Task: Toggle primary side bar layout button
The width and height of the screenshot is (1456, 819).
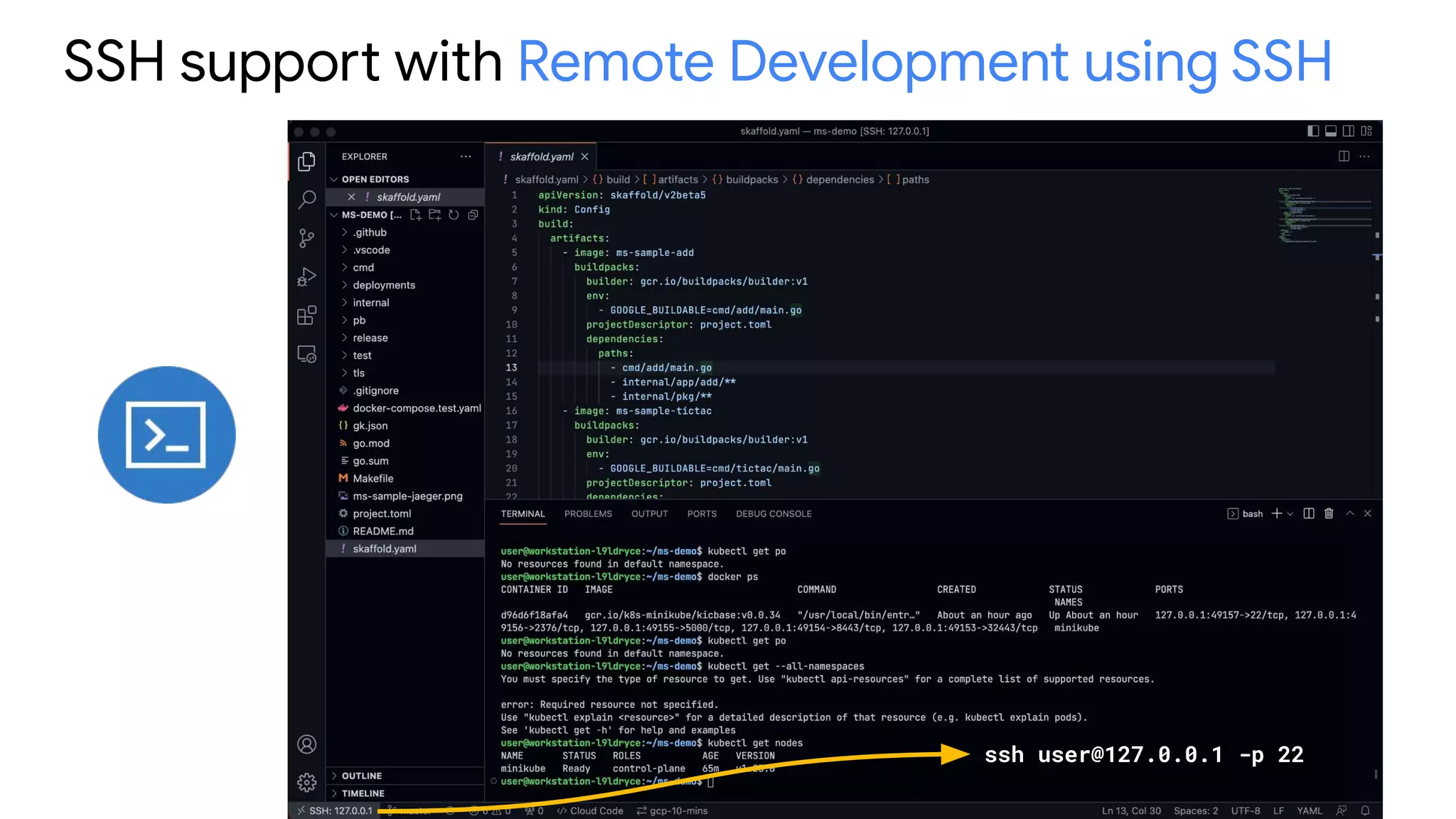Action: pos(1313,131)
